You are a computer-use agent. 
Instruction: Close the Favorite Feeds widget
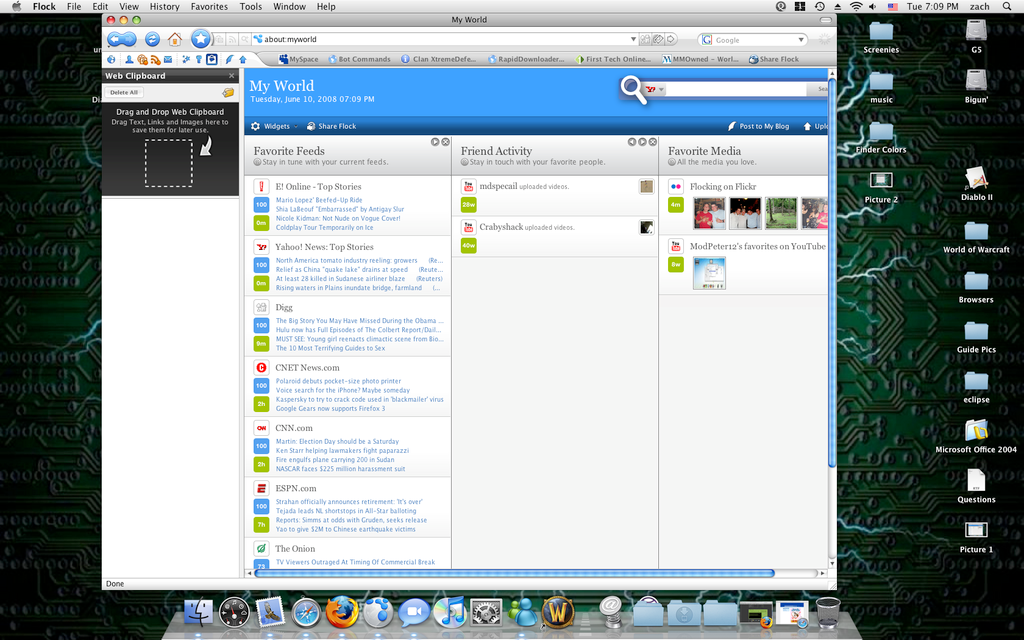(x=445, y=142)
